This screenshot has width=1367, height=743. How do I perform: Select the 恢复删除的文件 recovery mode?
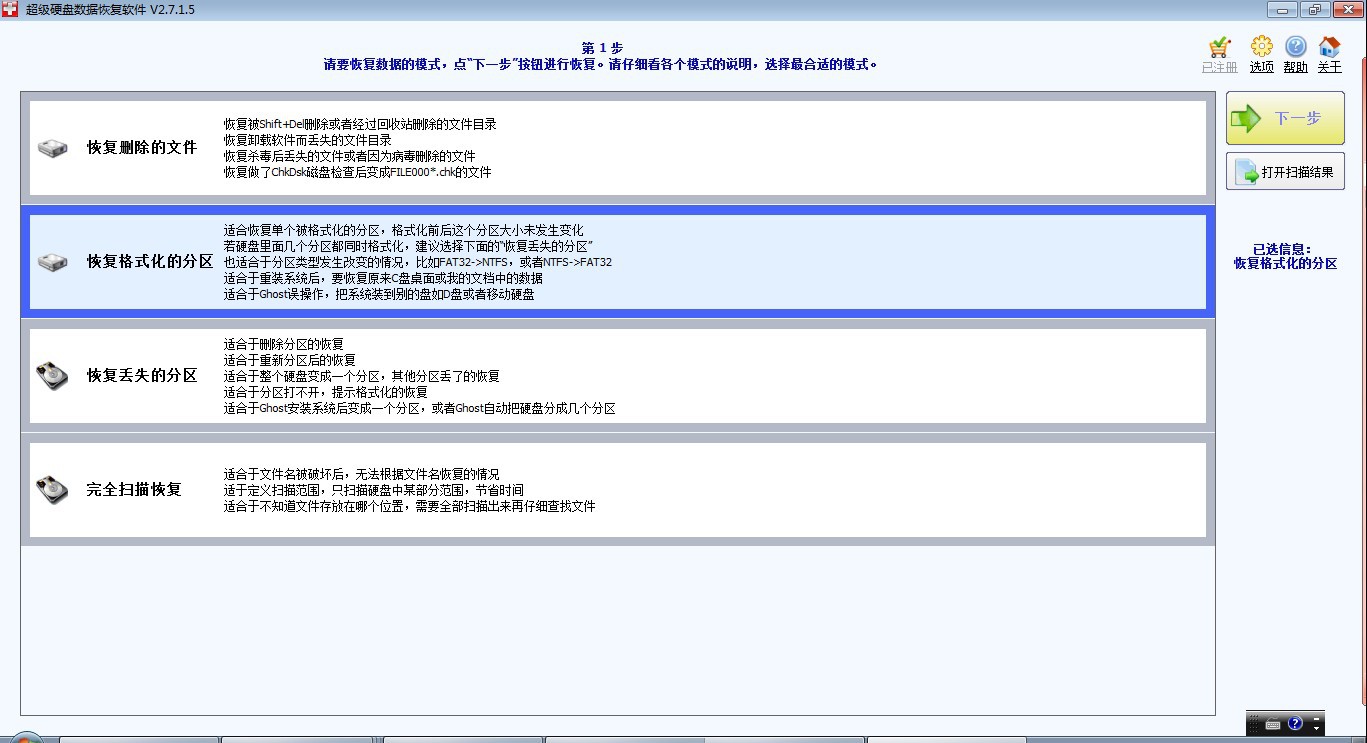pos(142,148)
